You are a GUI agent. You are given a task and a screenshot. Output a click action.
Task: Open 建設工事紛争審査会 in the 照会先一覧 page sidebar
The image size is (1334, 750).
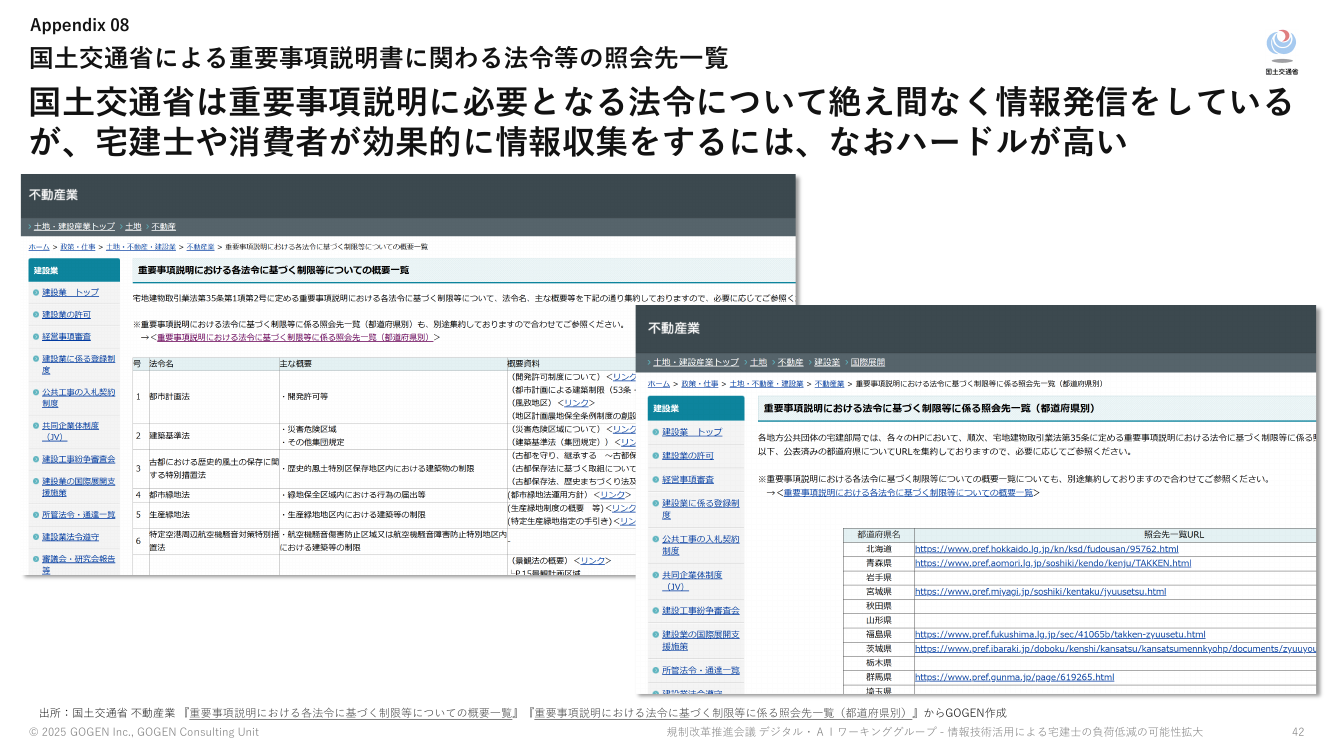click(701, 610)
